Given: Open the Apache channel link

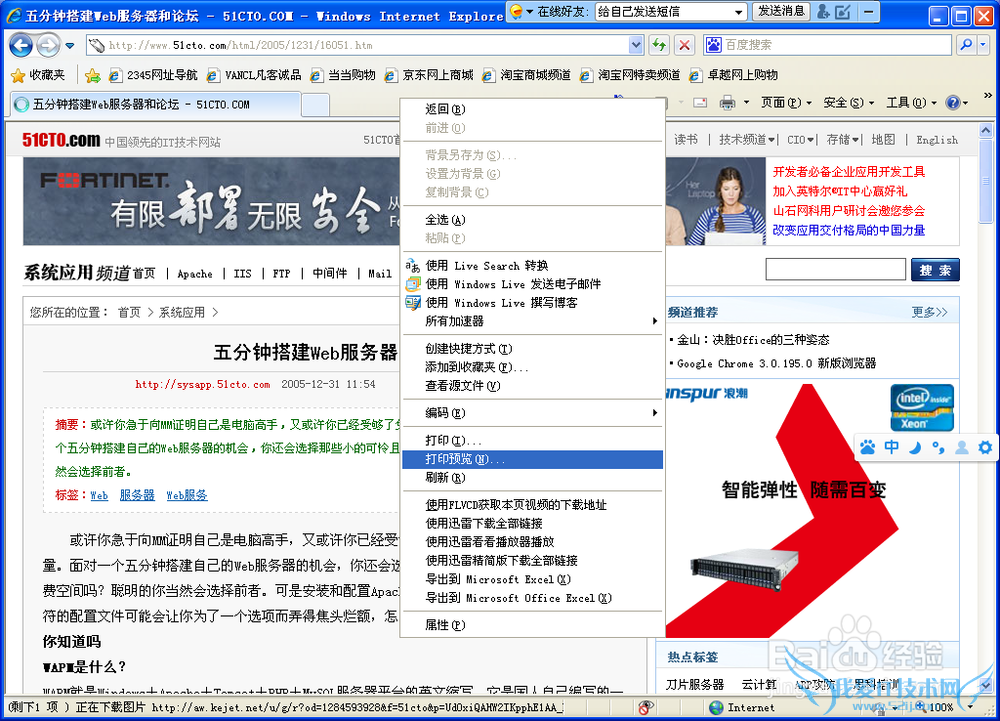Looking at the screenshot, I should (195, 273).
